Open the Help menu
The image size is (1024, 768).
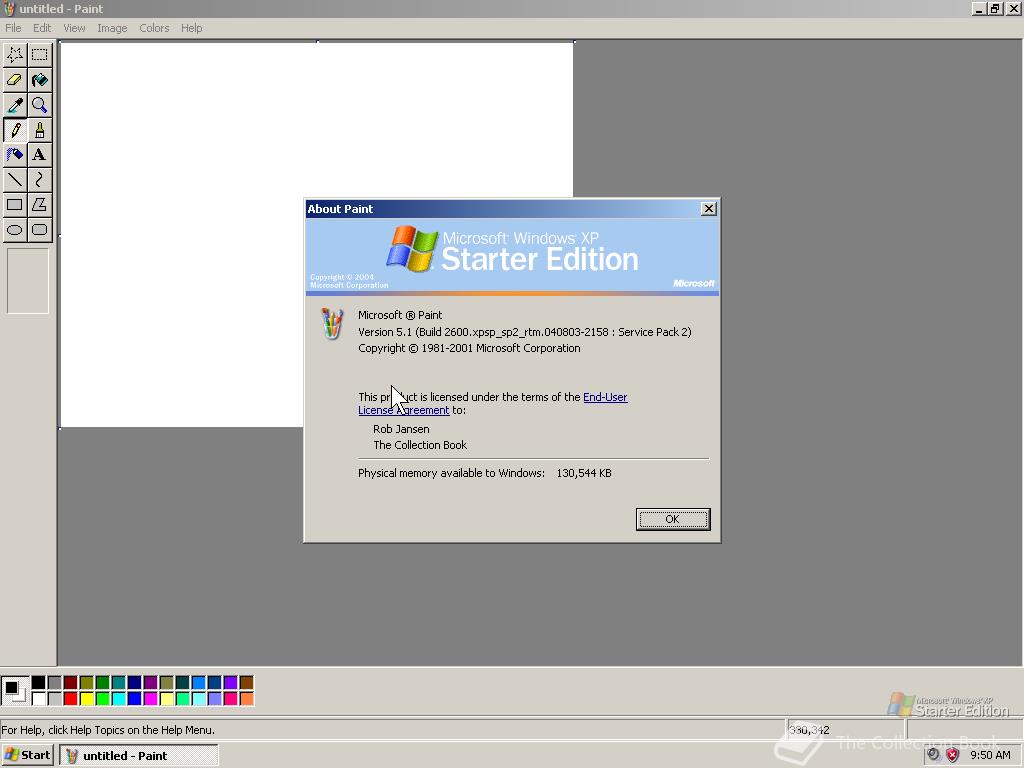(x=191, y=28)
